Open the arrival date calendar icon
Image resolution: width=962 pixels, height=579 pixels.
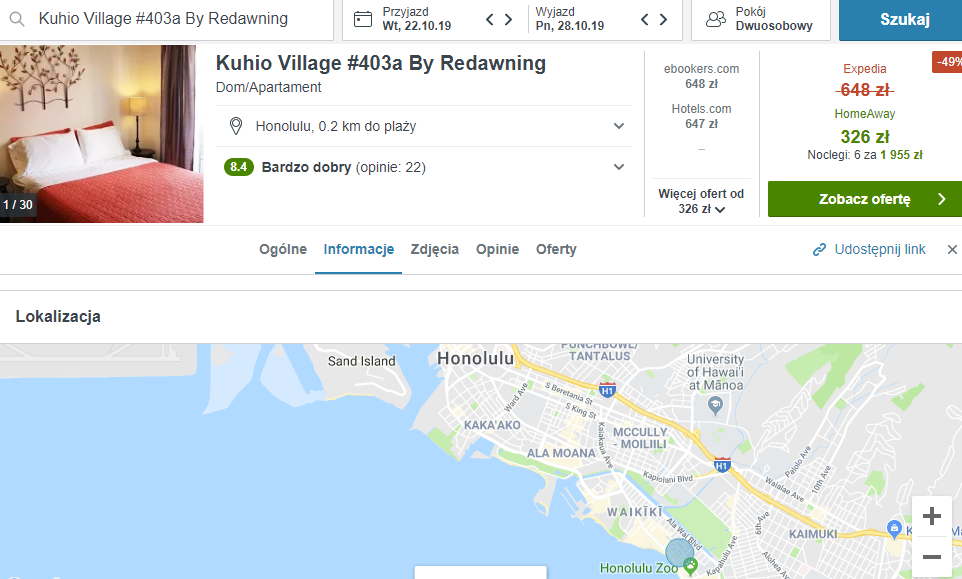[x=363, y=19]
